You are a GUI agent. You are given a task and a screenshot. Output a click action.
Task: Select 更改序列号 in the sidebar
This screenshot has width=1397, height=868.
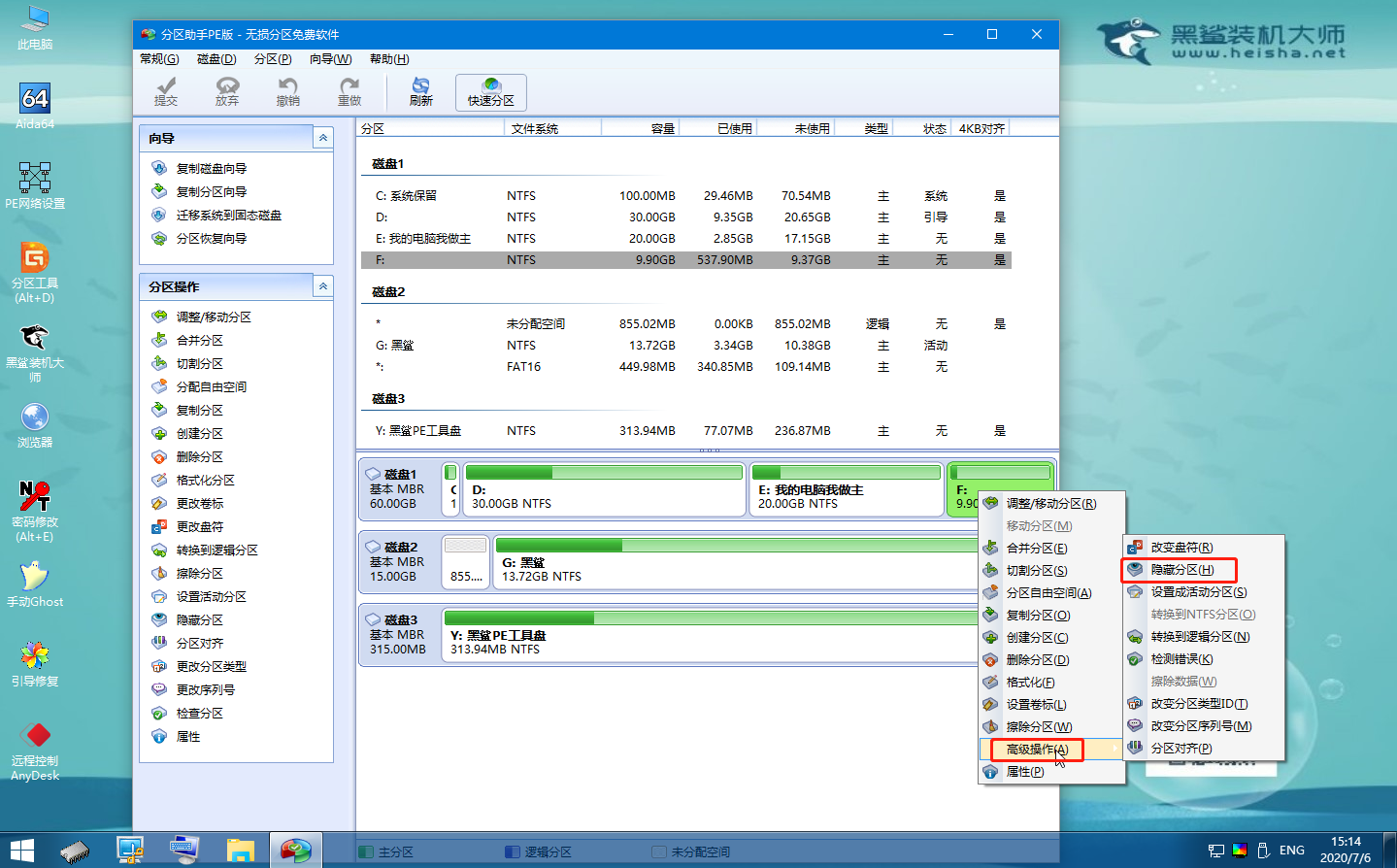click(x=205, y=689)
